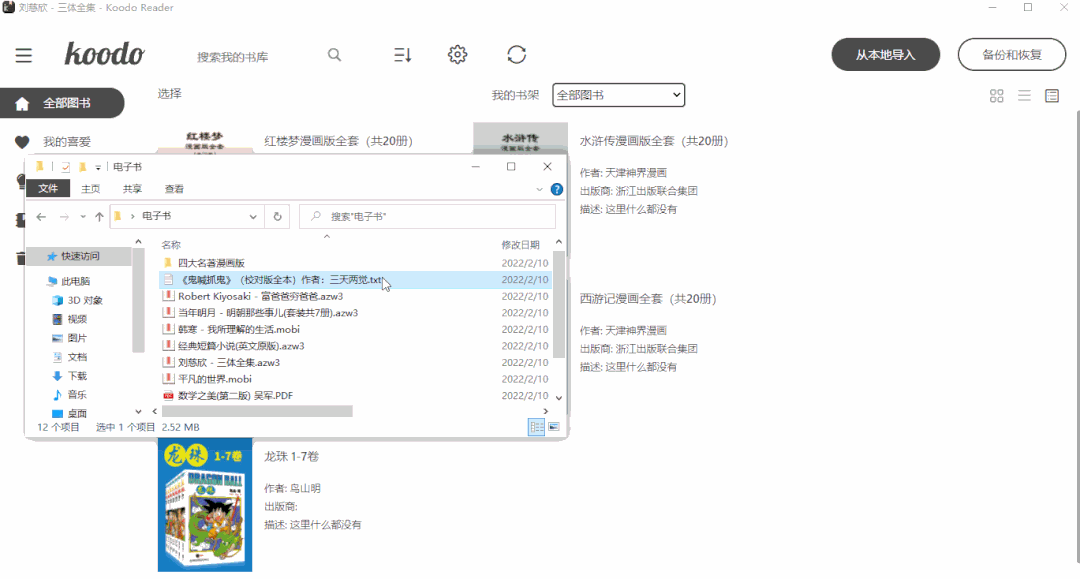
Task: Switch to the 查看 ribbon tab
Action: click(175, 188)
